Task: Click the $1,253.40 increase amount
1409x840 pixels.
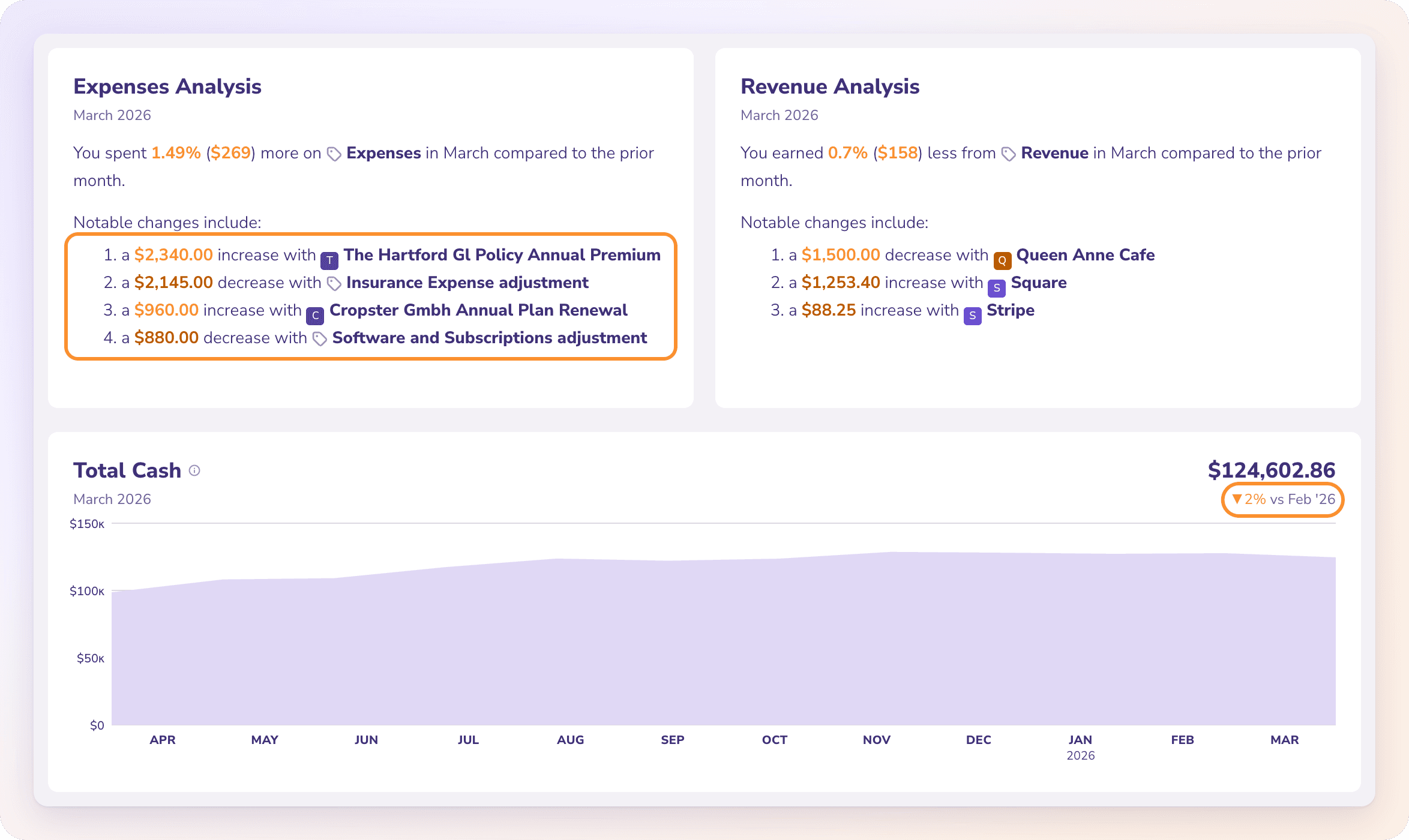Action: click(841, 283)
